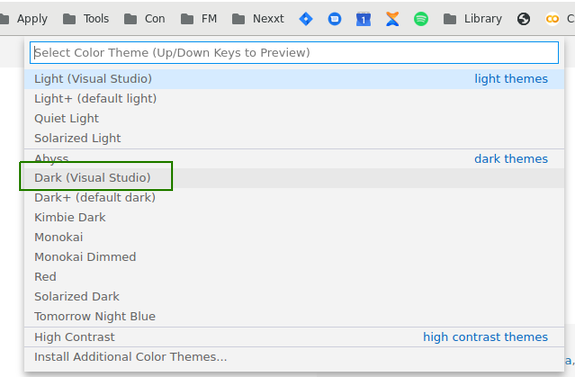
Task: Choose the Solarized Dark theme
Action: pos(294,297)
